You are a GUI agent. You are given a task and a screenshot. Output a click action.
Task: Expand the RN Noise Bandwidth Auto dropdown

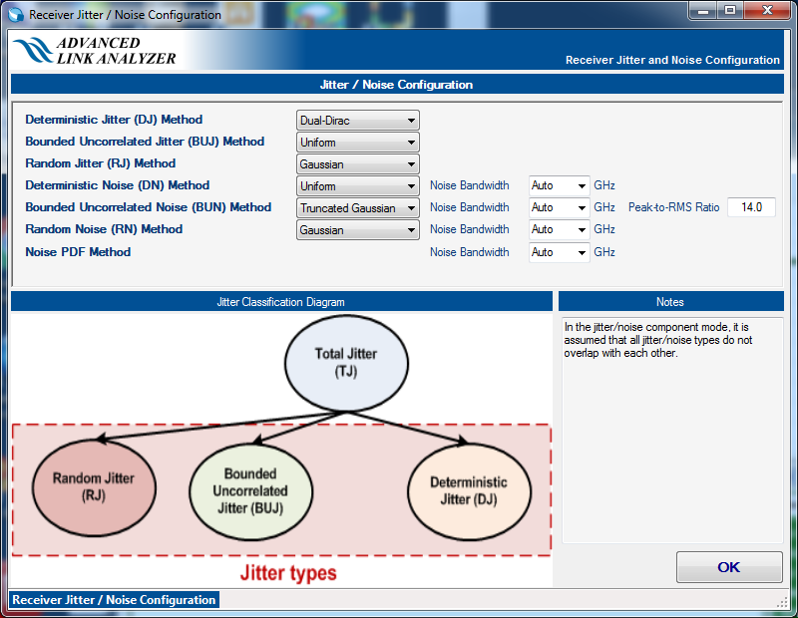click(559, 230)
